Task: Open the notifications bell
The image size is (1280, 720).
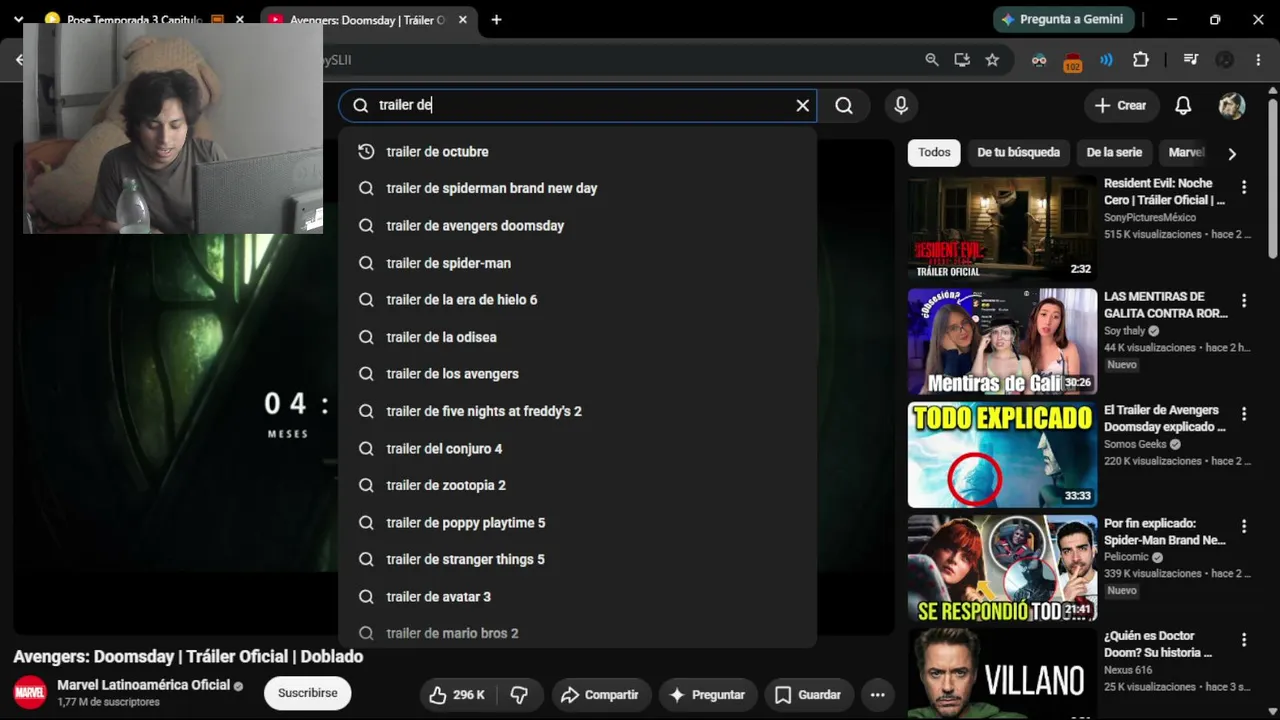Action: (x=1183, y=106)
